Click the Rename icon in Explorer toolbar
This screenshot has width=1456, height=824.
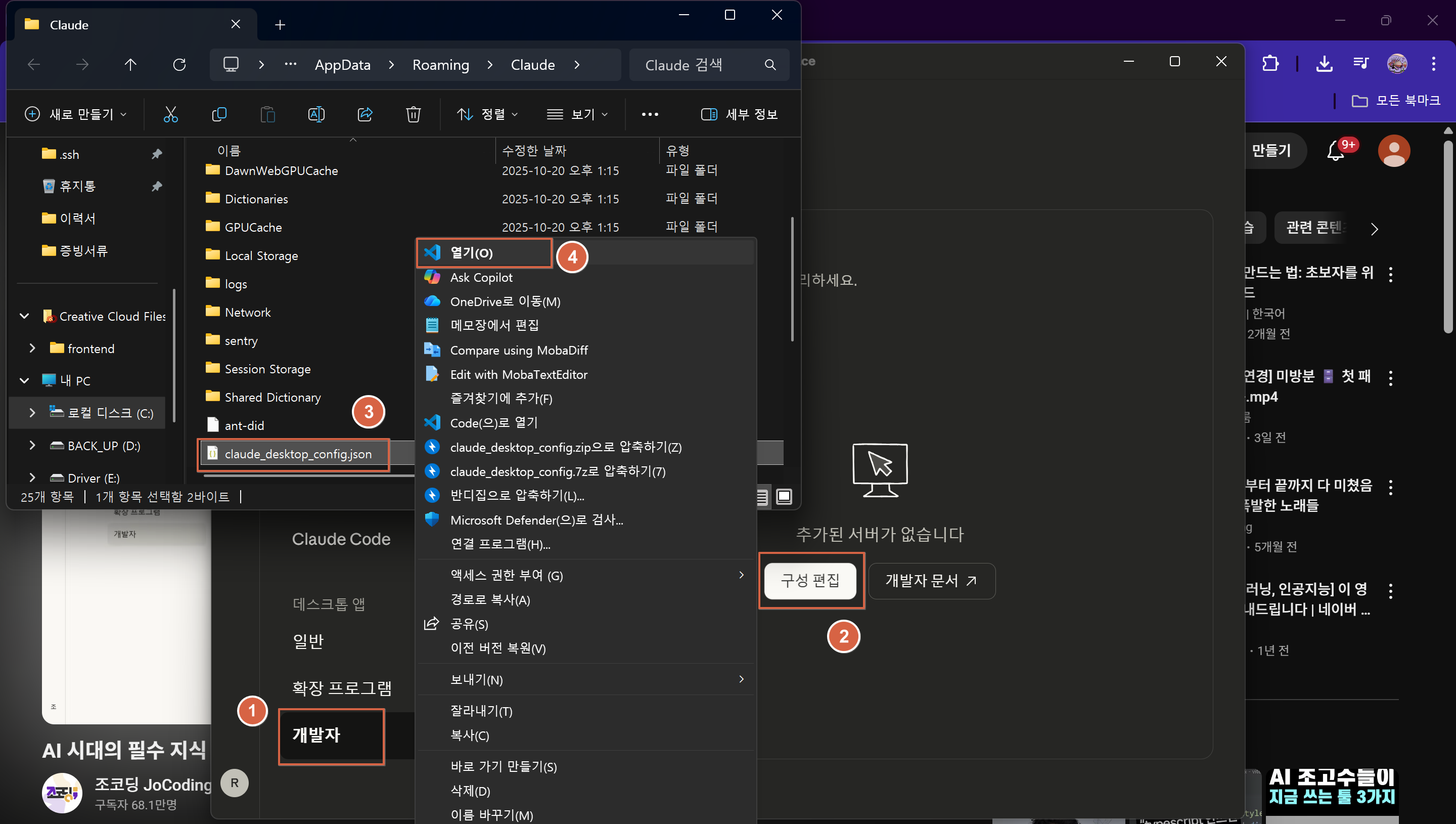[x=316, y=114]
